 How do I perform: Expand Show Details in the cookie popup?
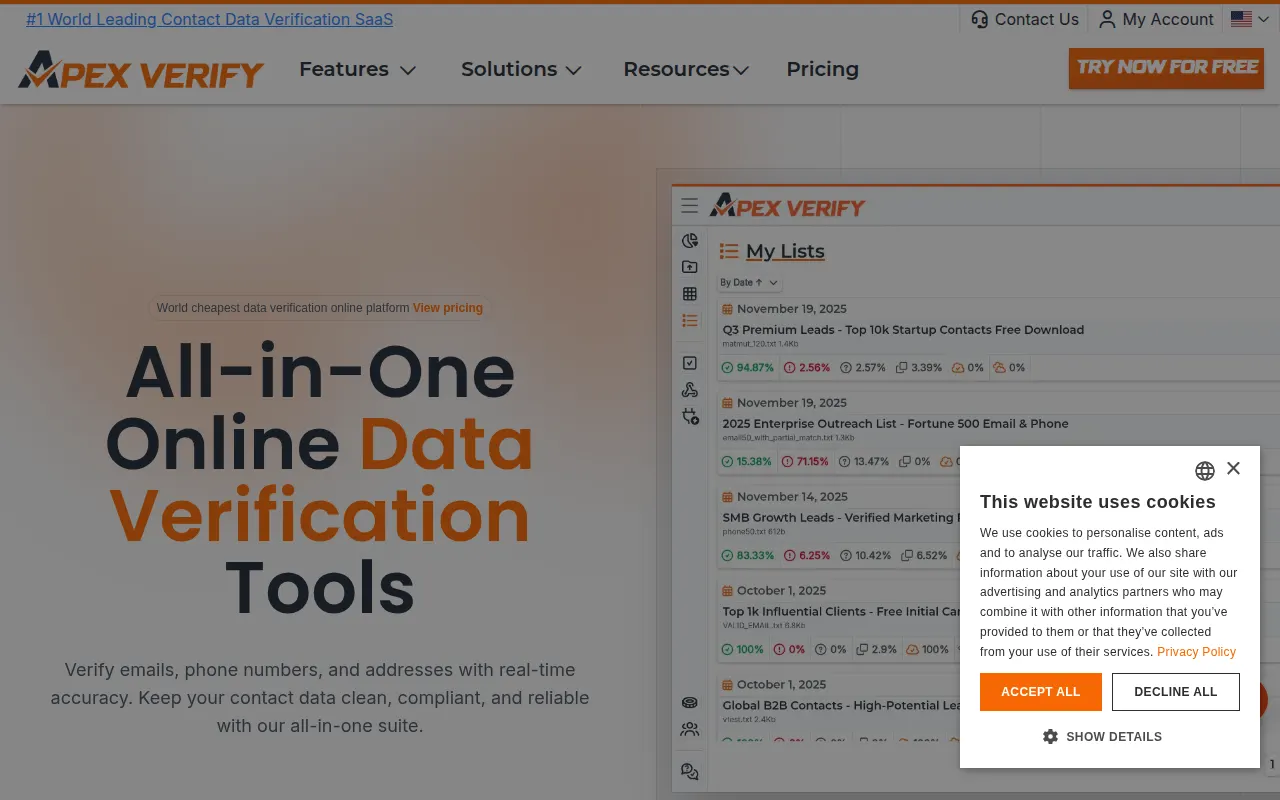[x=1102, y=737]
